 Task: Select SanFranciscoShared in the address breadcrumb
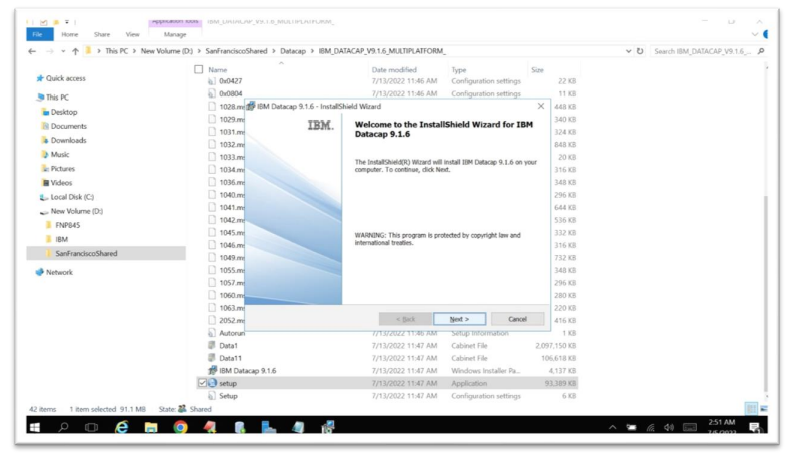(236, 51)
